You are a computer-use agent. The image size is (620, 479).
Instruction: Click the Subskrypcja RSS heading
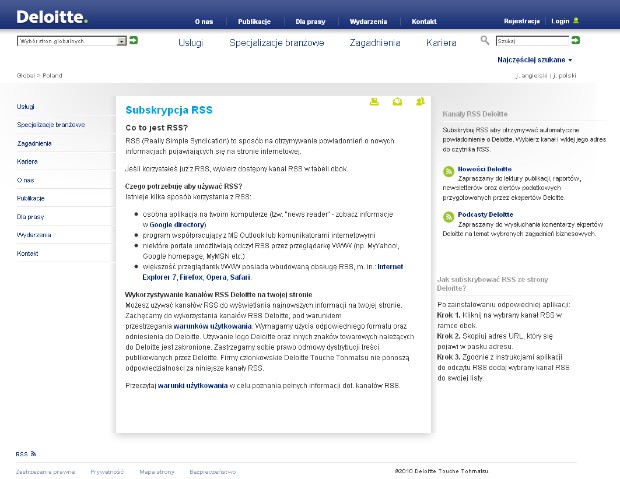coord(169,110)
